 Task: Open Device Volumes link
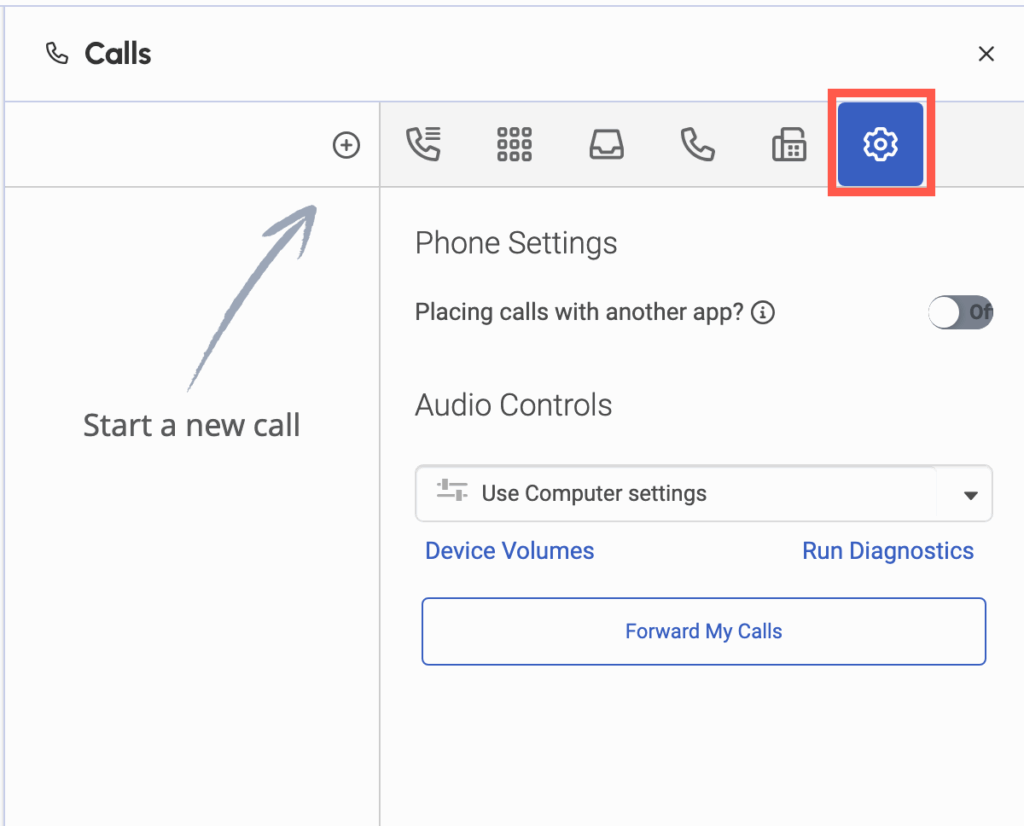click(x=509, y=550)
